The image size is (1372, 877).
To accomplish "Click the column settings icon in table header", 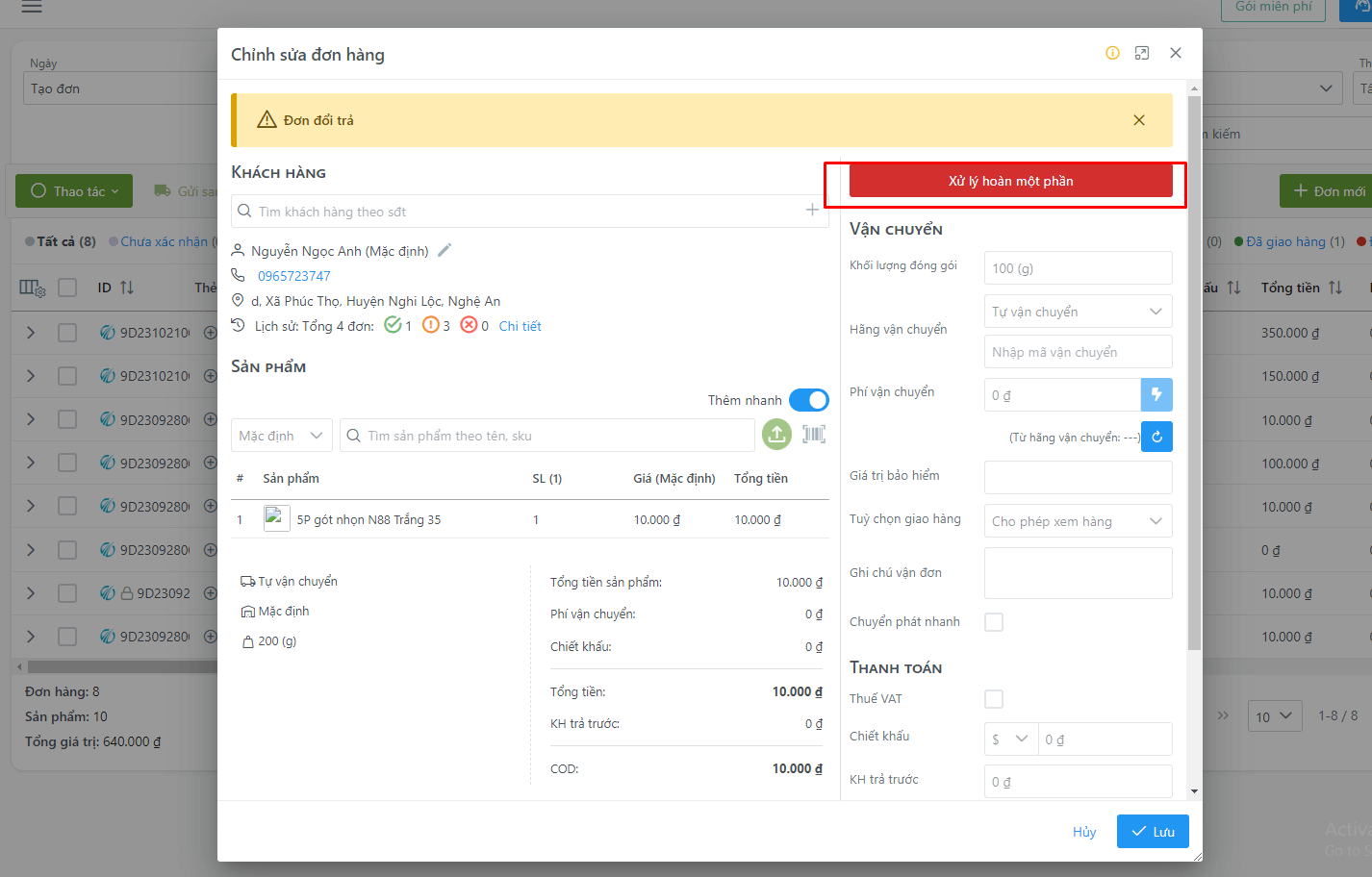I will pos(33,288).
